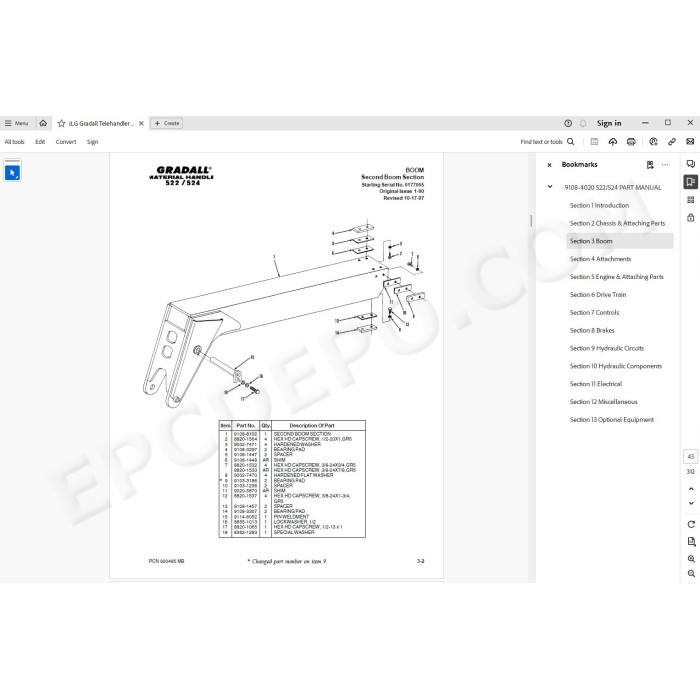Open the lock security panel icon
This screenshot has width=700, height=700.
click(x=691, y=217)
